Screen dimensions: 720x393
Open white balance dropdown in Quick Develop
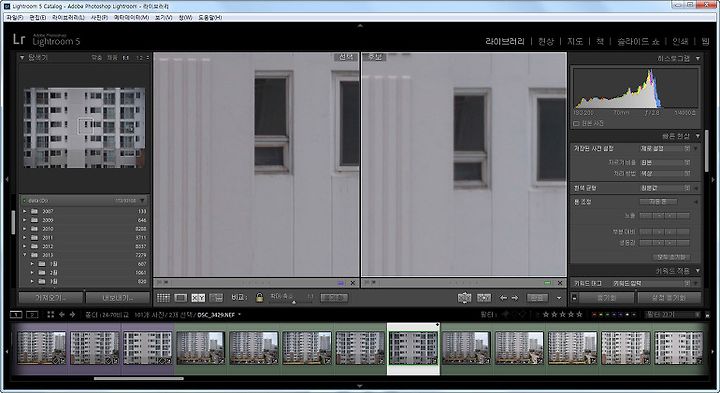[665, 188]
